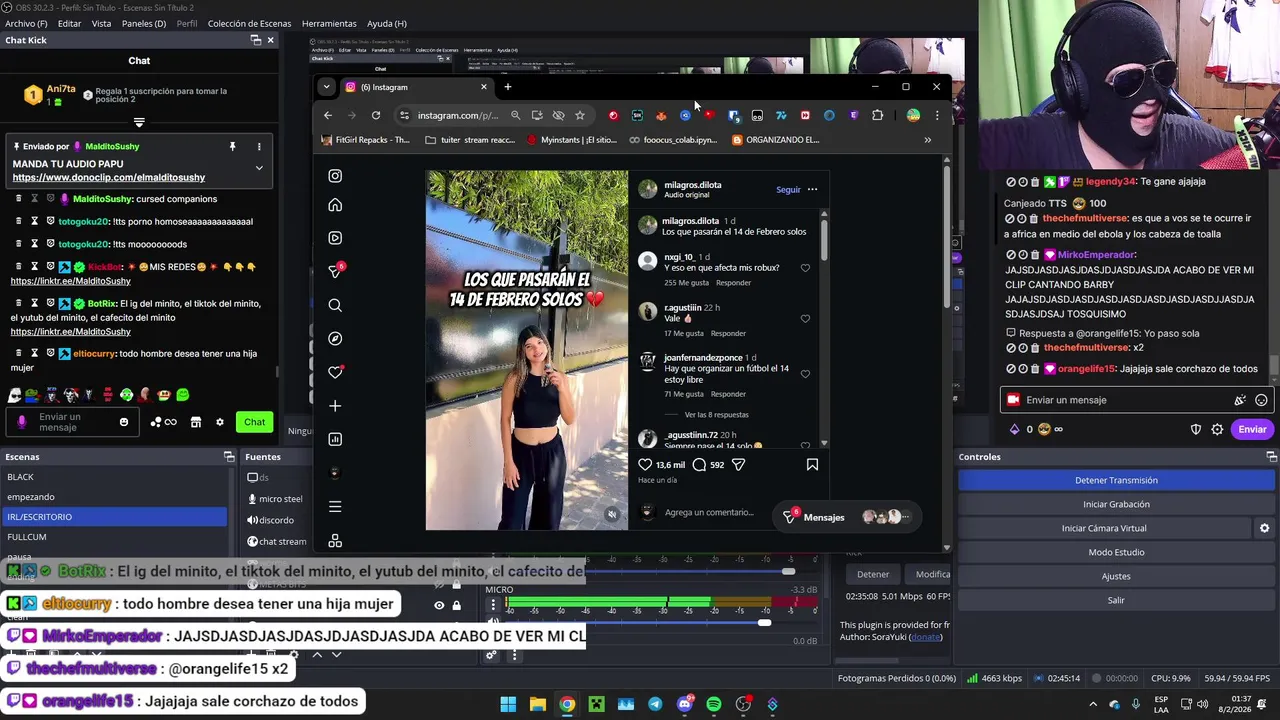
Task: Click Detener Transmisión button
Action: [1116, 480]
